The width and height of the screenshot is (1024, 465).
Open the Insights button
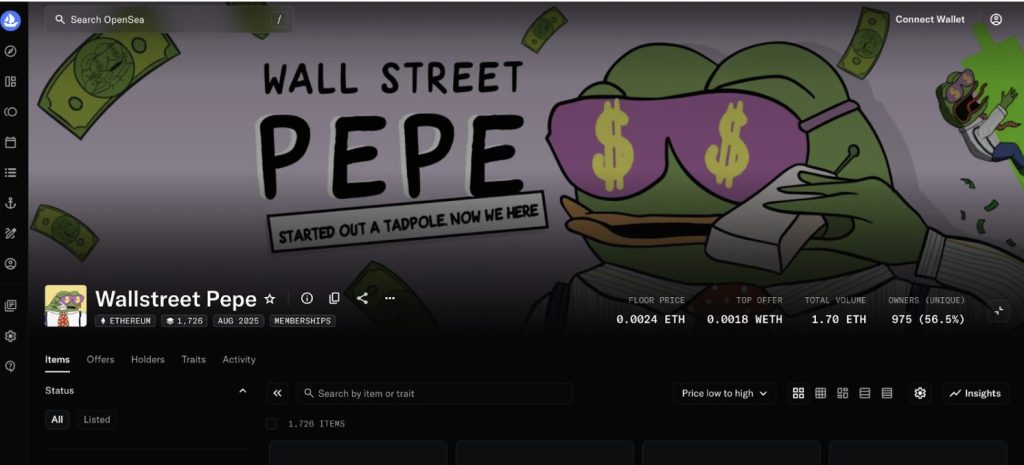tap(975, 393)
